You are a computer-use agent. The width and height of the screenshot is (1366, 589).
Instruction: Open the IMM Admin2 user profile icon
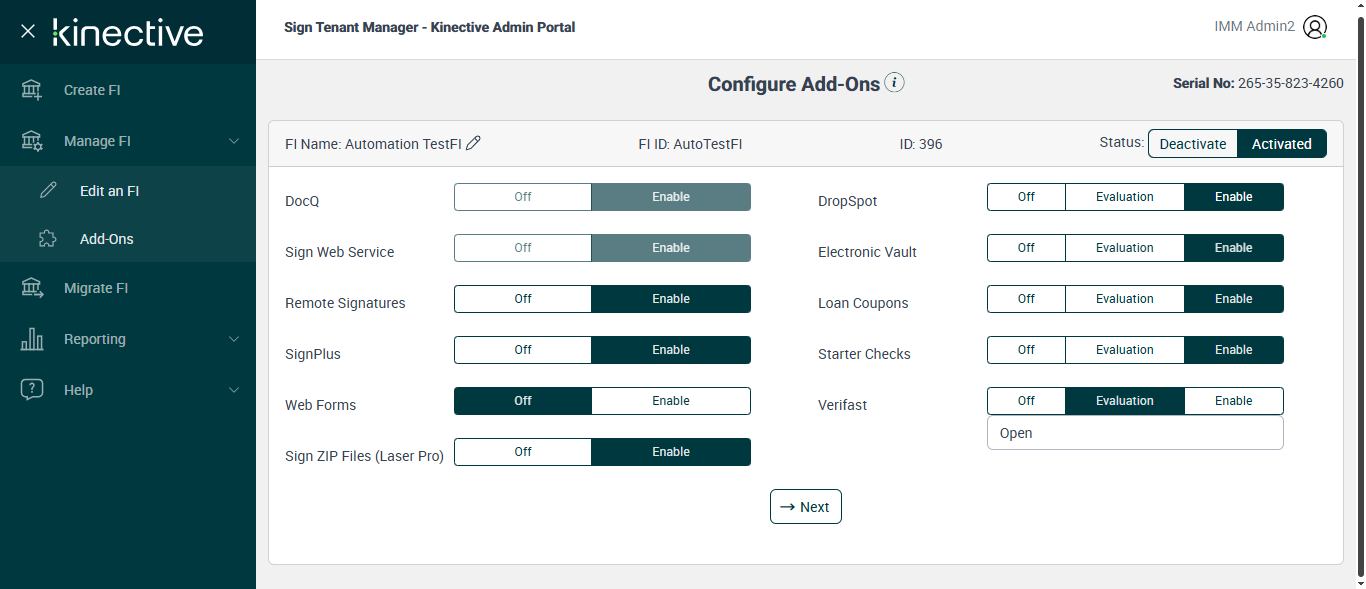pyautogui.click(x=1315, y=27)
